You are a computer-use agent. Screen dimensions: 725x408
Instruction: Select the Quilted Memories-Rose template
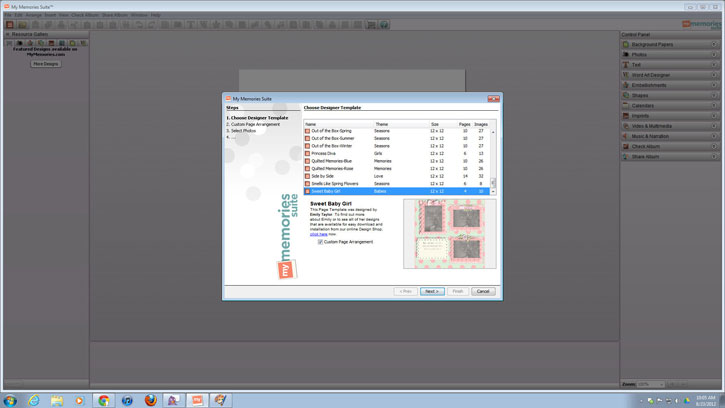pos(397,168)
